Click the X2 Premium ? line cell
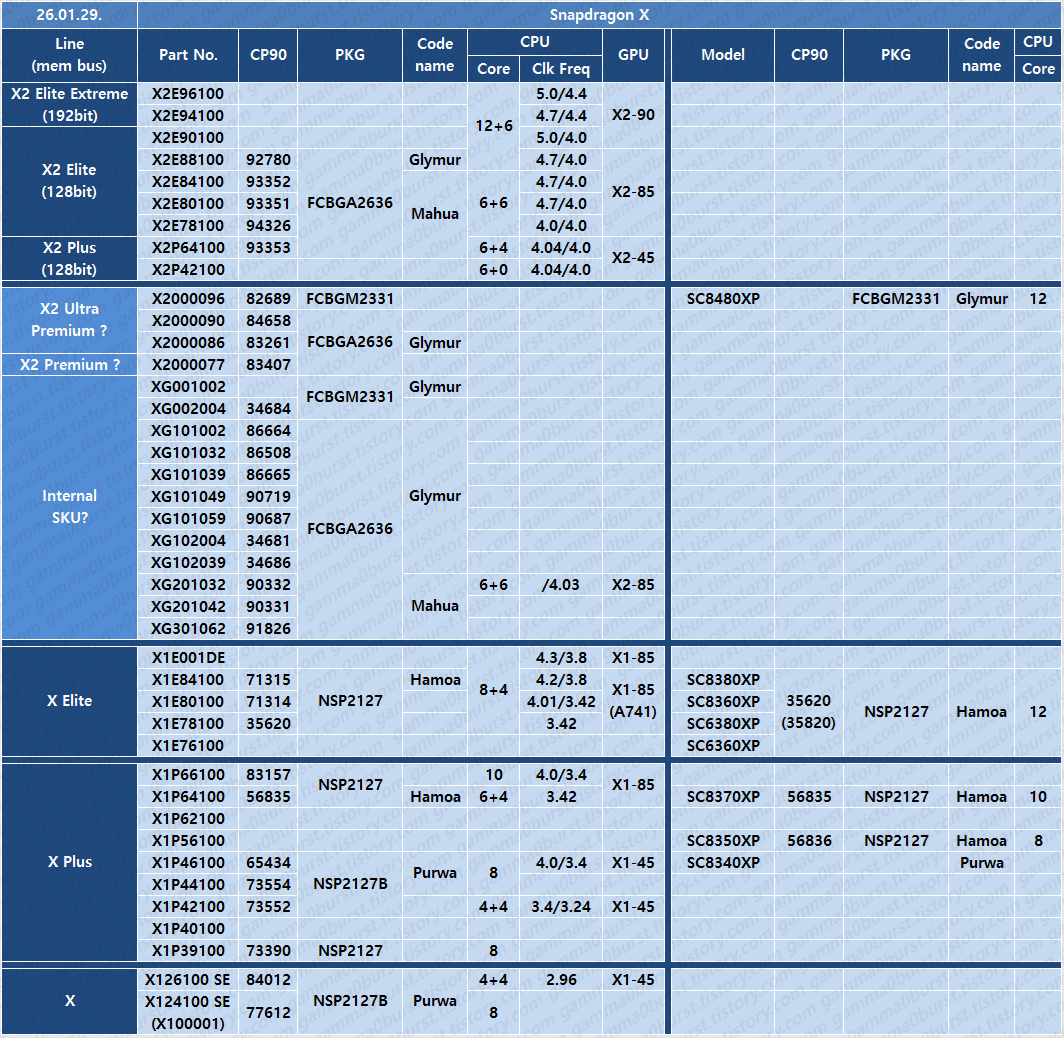The width and height of the screenshot is (1064, 1038). [x=69, y=365]
